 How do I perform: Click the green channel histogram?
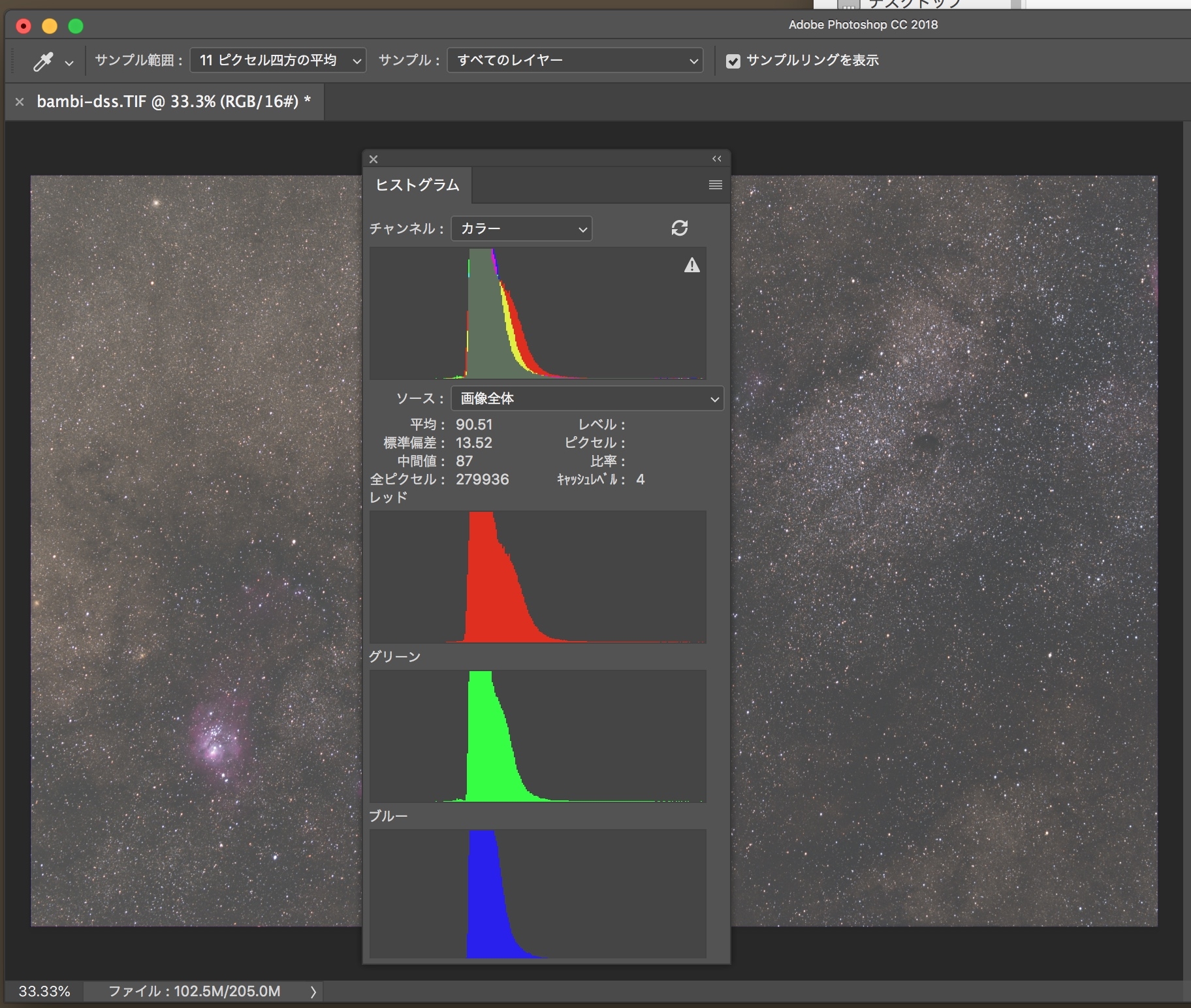pos(537,736)
